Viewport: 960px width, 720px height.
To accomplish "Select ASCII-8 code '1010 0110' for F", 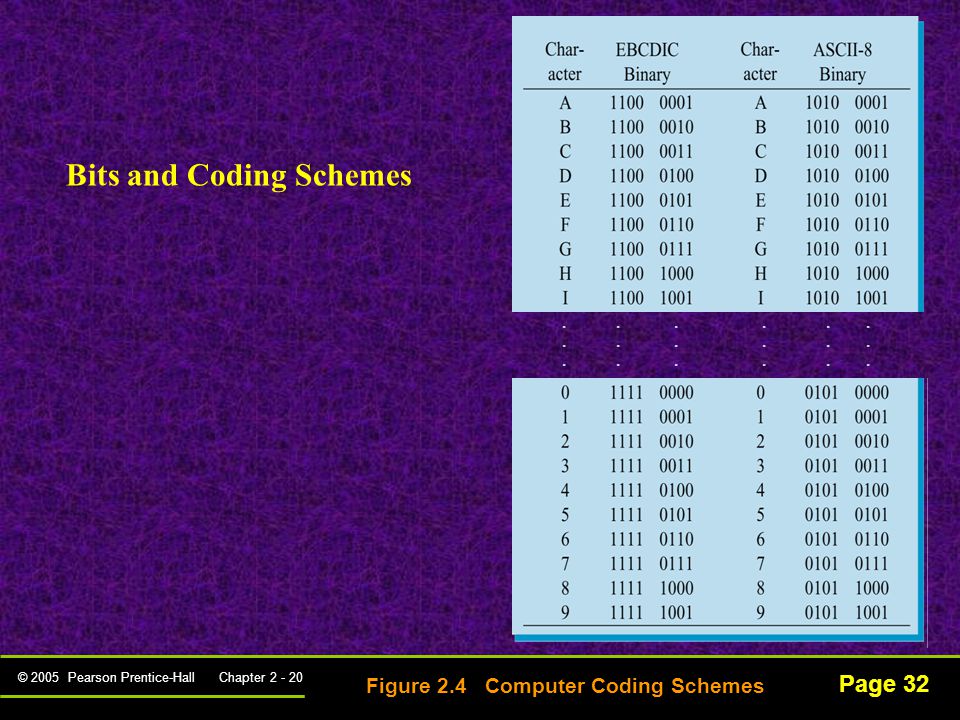I will click(x=847, y=225).
